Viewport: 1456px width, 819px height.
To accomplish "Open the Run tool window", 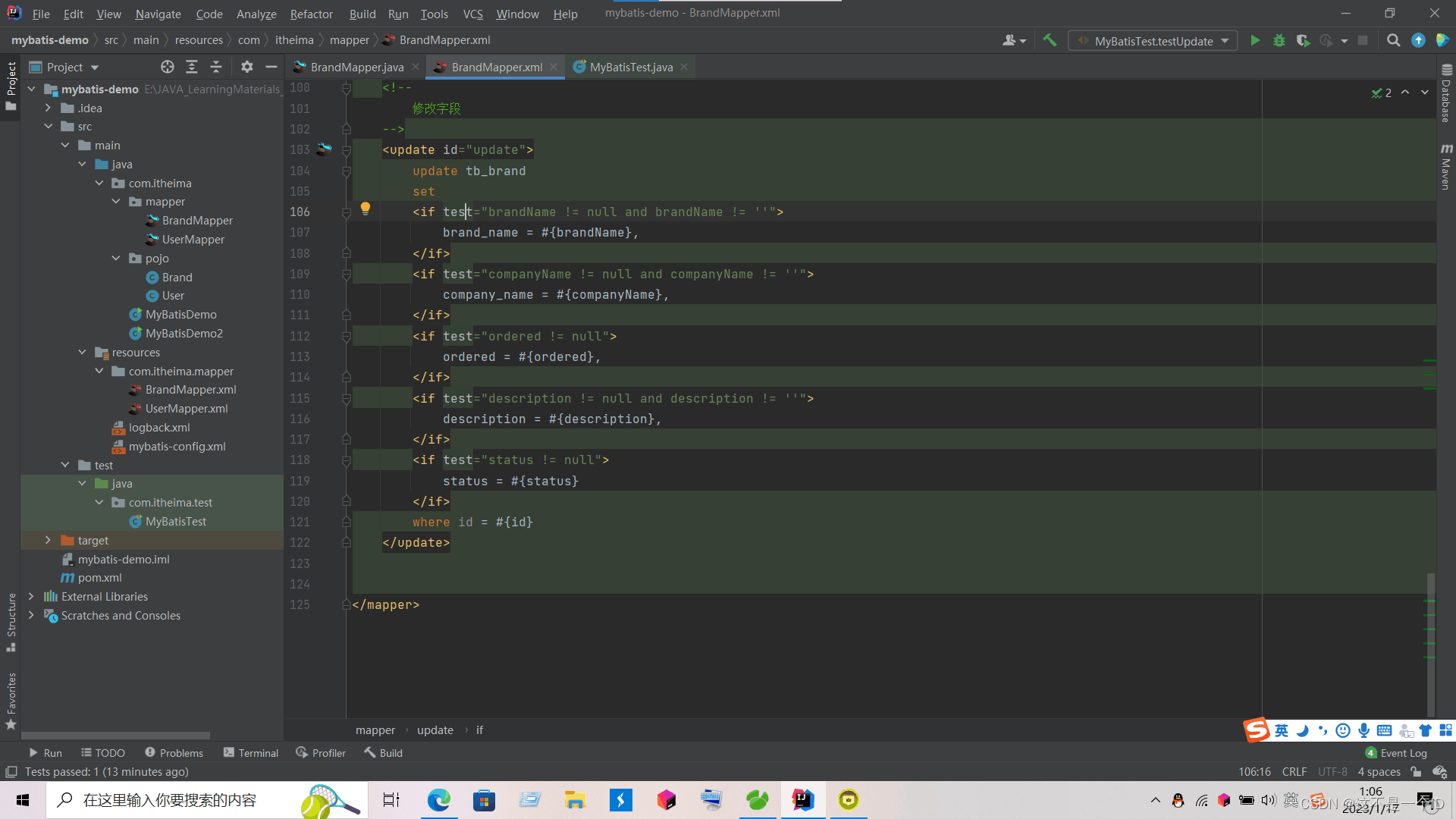I will [45, 753].
